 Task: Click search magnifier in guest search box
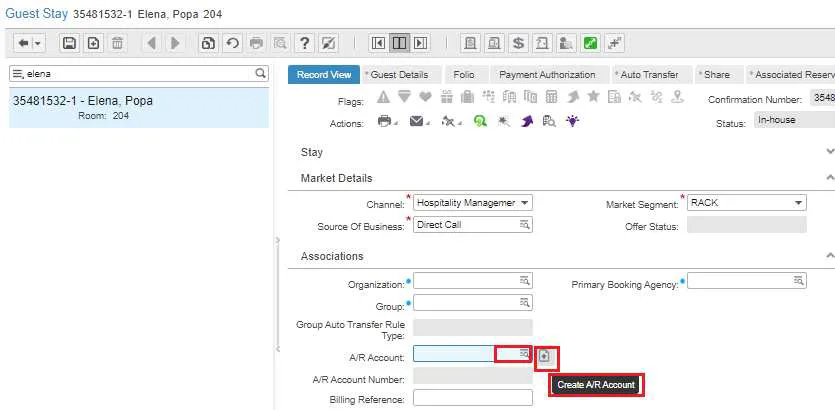point(260,73)
